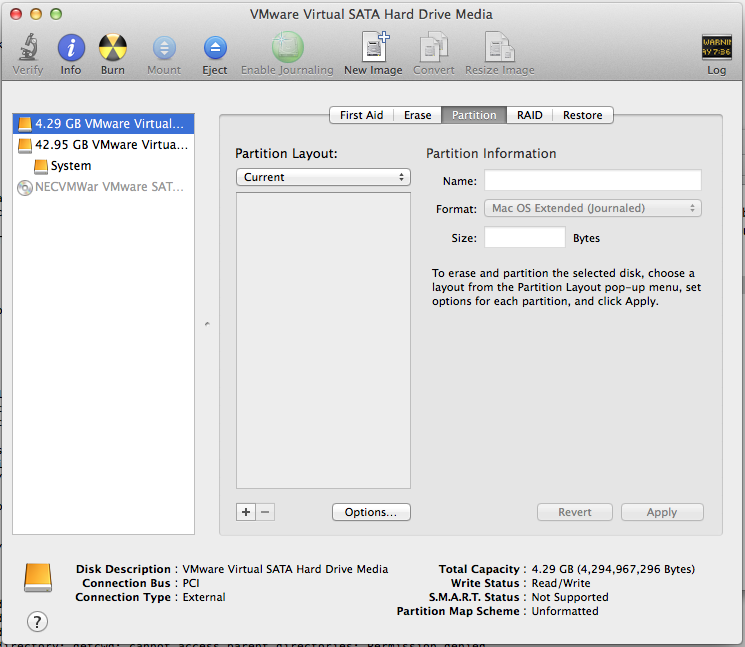Image resolution: width=745 pixels, height=647 pixels.
Task: Click the 'VMware Virtual SATA Hard Drive Media' description
Action: [x=285, y=569]
